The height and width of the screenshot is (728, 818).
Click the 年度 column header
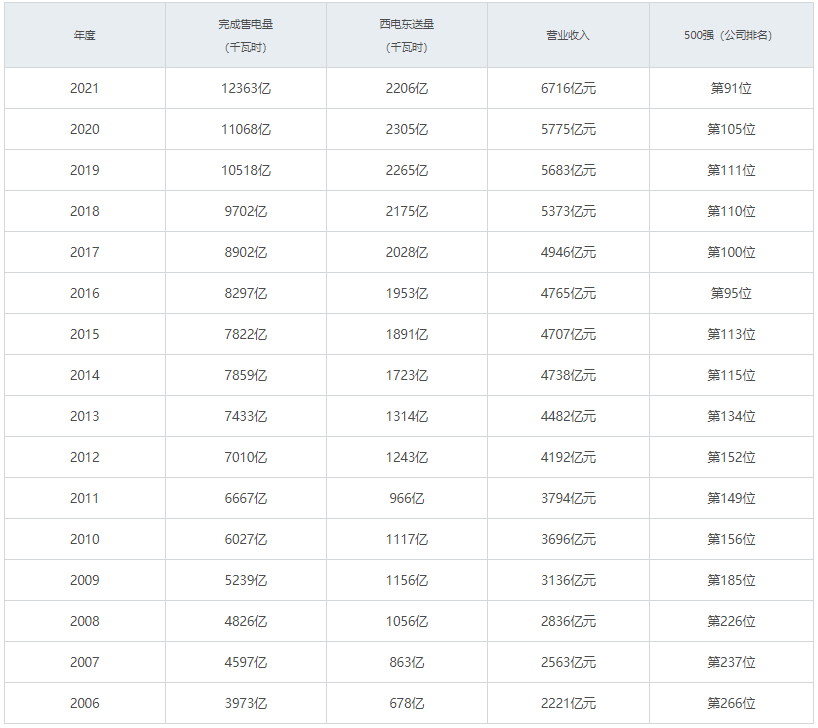pos(85,35)
